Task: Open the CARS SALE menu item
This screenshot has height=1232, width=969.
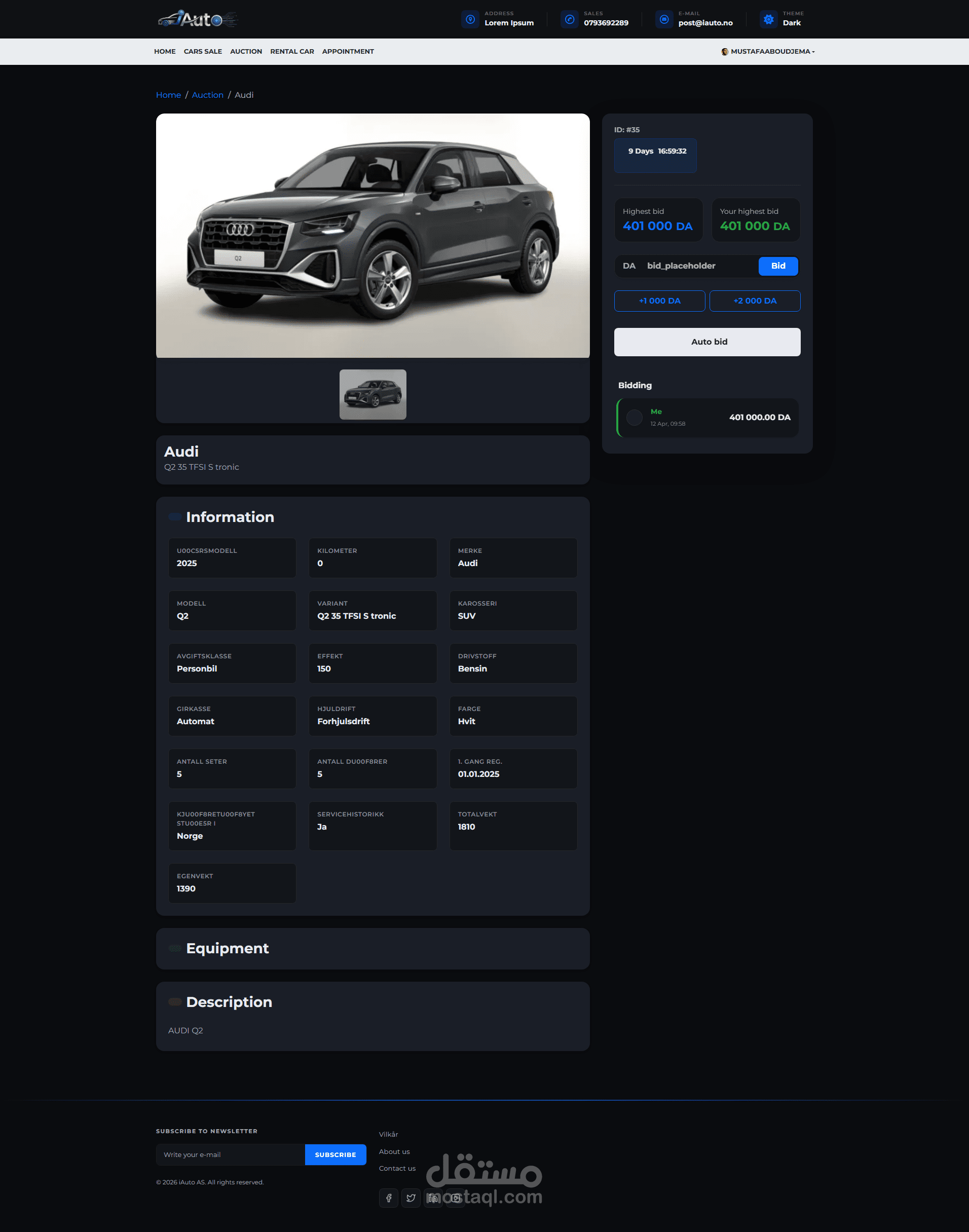Action: click(203, 52)
